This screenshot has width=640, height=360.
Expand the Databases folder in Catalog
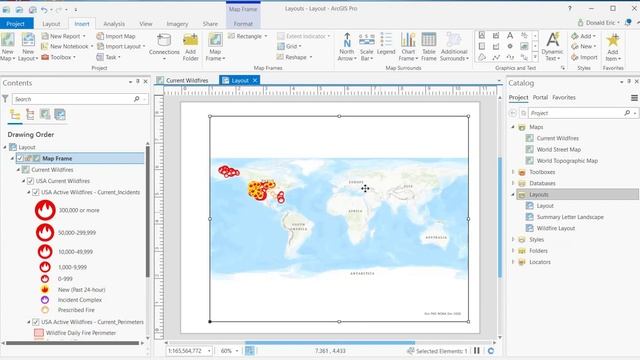513,183
